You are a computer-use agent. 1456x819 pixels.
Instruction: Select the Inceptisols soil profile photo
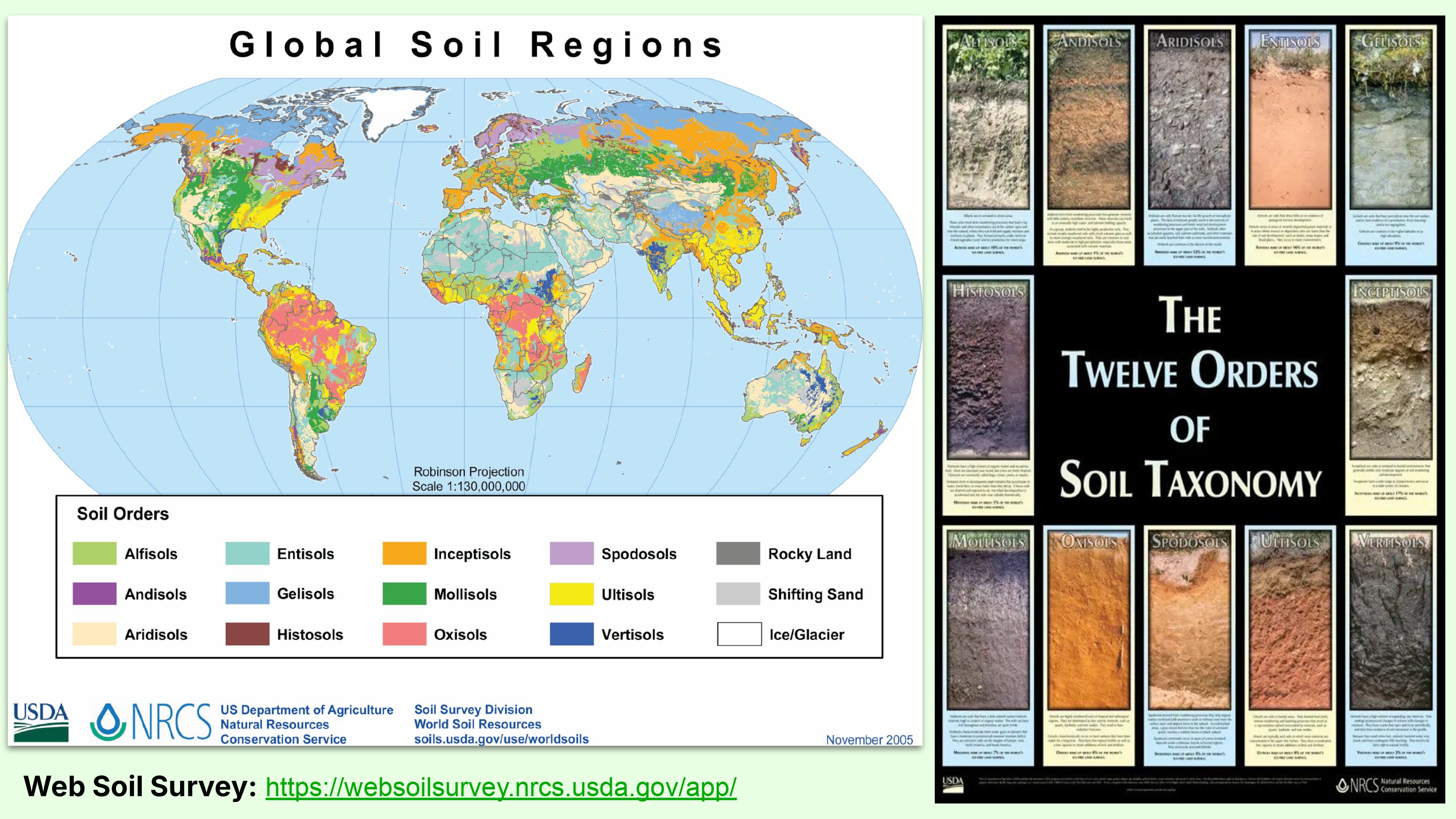[x=1391, y=370]
